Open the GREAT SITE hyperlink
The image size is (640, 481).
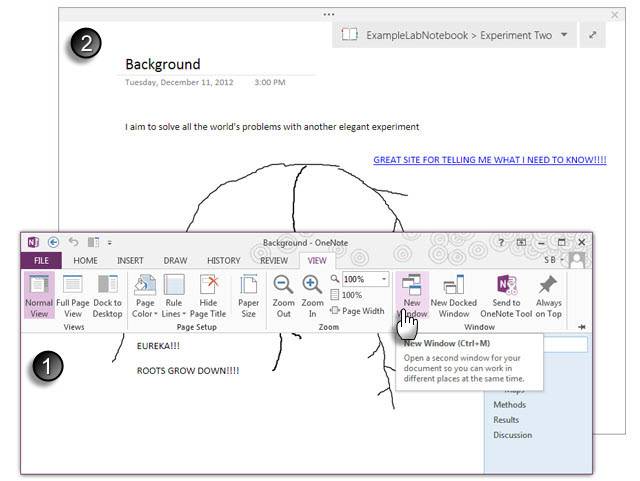(490, 160)
